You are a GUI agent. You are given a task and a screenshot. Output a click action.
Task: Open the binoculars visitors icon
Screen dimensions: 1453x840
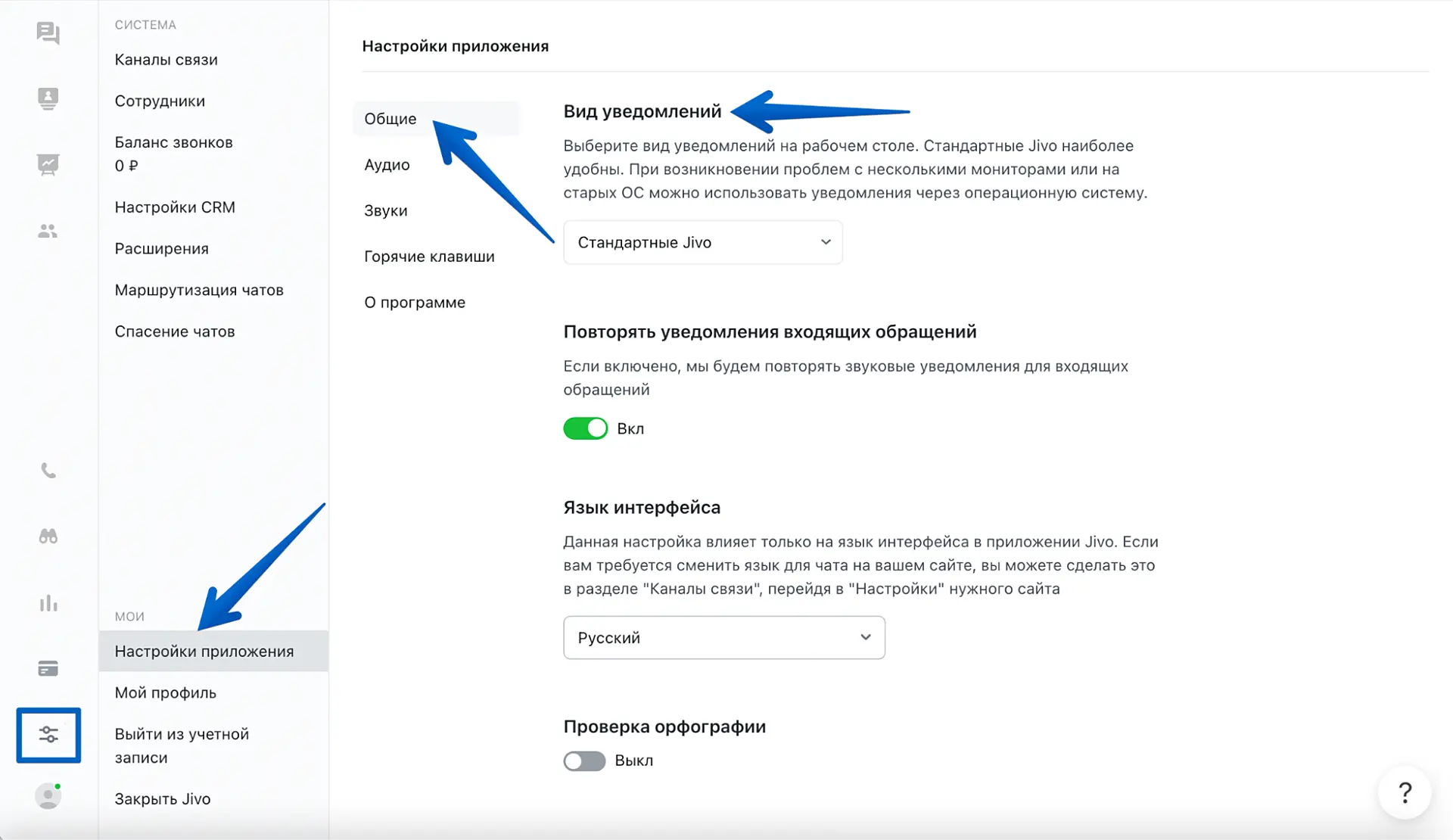coord(48,537)
